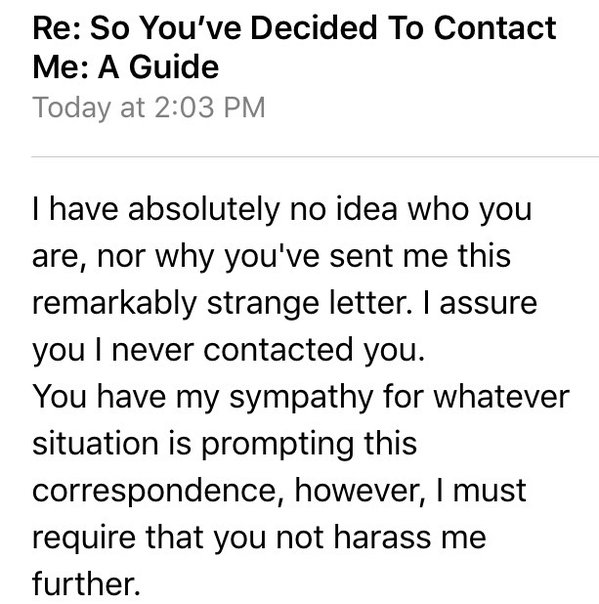Viewport: 599px width, 604px height.
Task: Click the horizontal divider below the timestamp
Action: tap(315, 157)
